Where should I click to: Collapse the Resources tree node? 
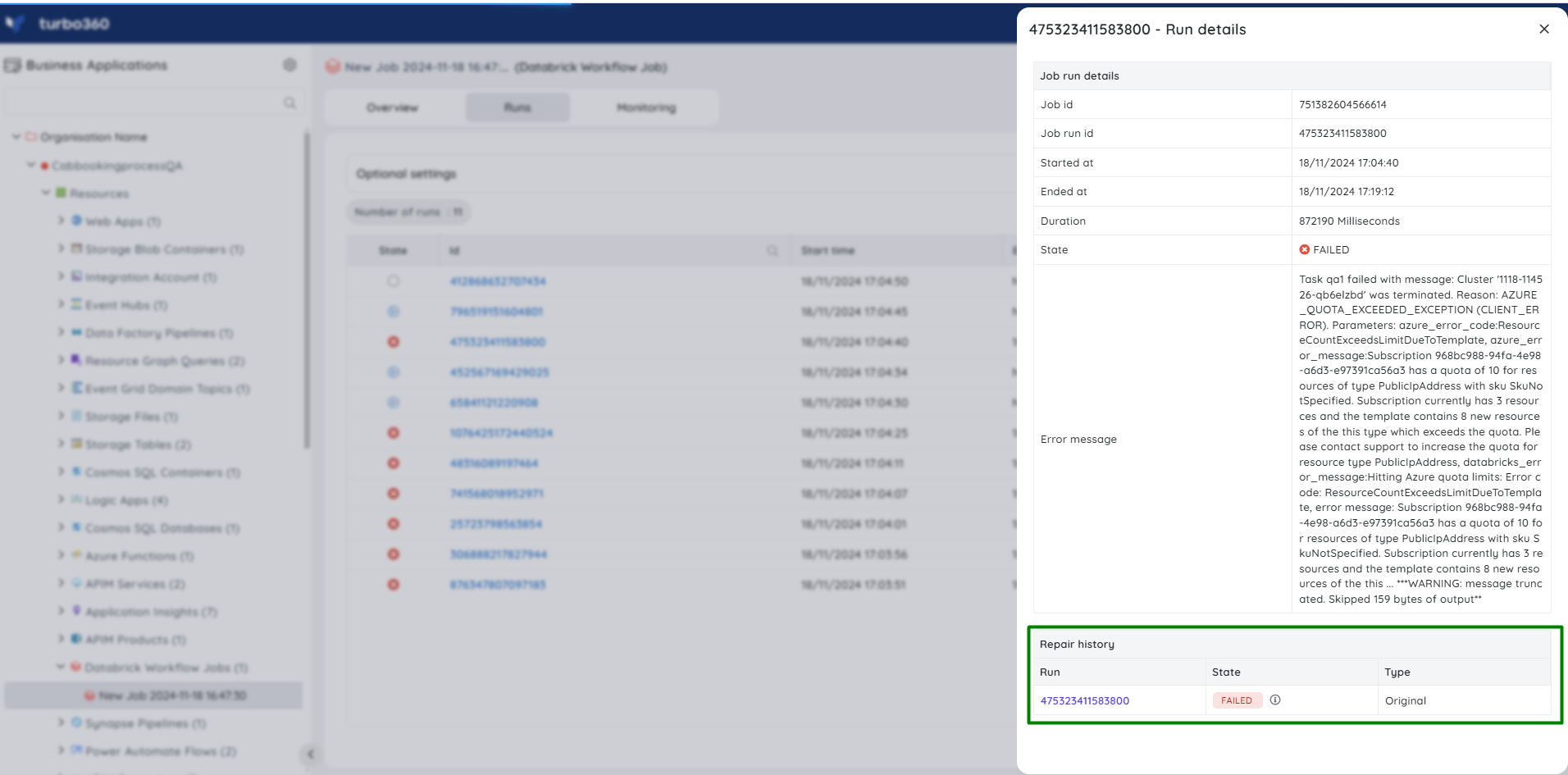click(x=46, y=193)
